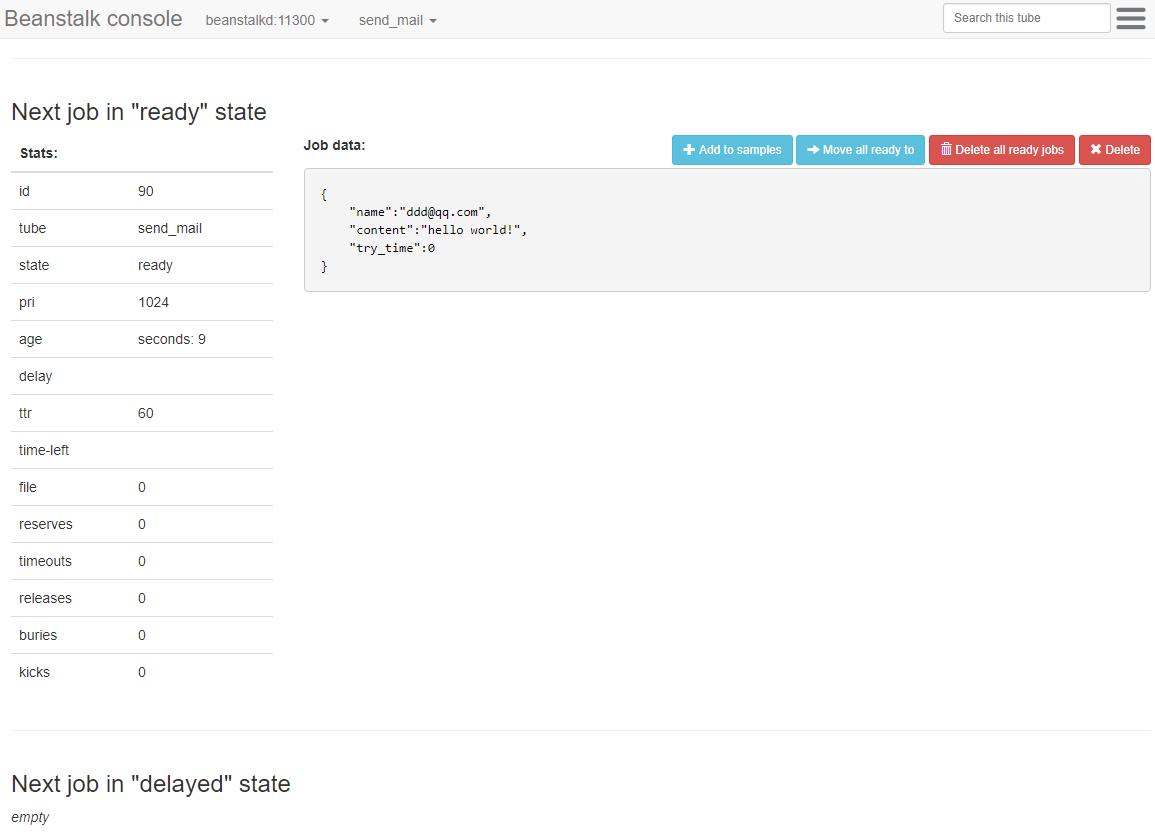
Task: Click the arrow icon on Move all ready to
Action: 813,150
